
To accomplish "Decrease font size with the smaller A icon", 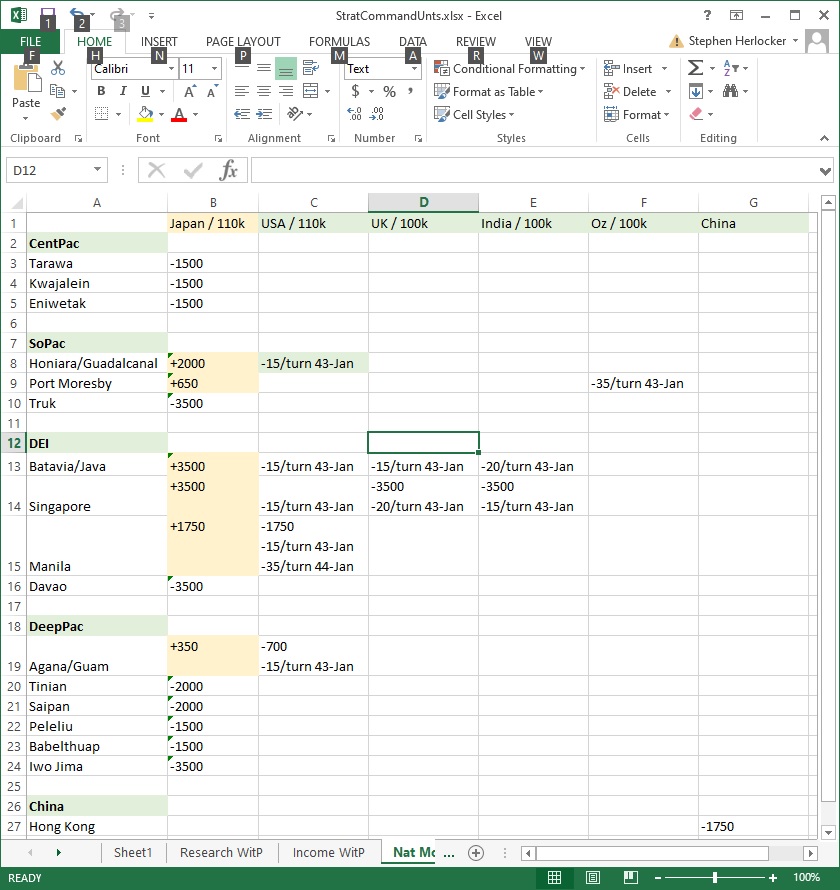I will coord(212,91).
